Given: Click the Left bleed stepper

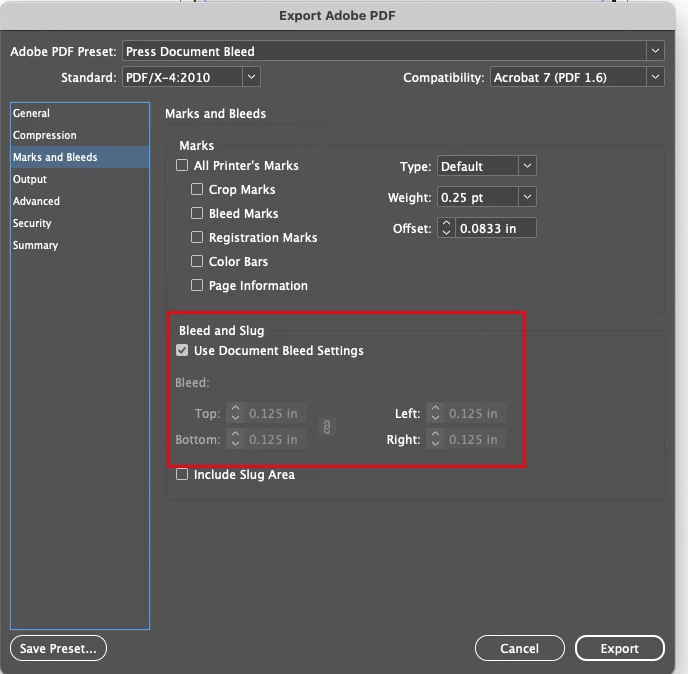Looking at the screenshot, I should click(x=435, y=413).
